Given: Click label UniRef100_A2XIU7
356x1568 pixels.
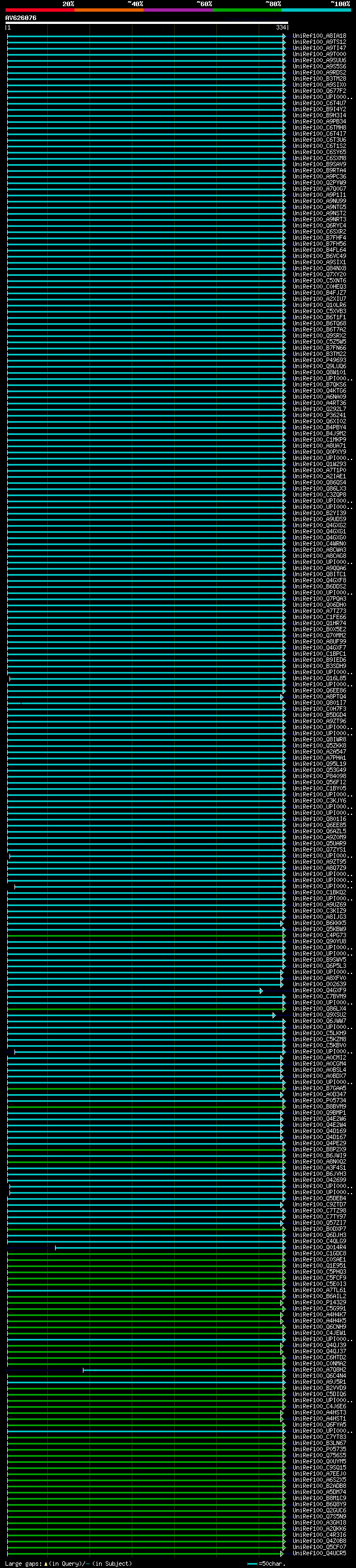Looking at the screenshot, I should 319,299.
